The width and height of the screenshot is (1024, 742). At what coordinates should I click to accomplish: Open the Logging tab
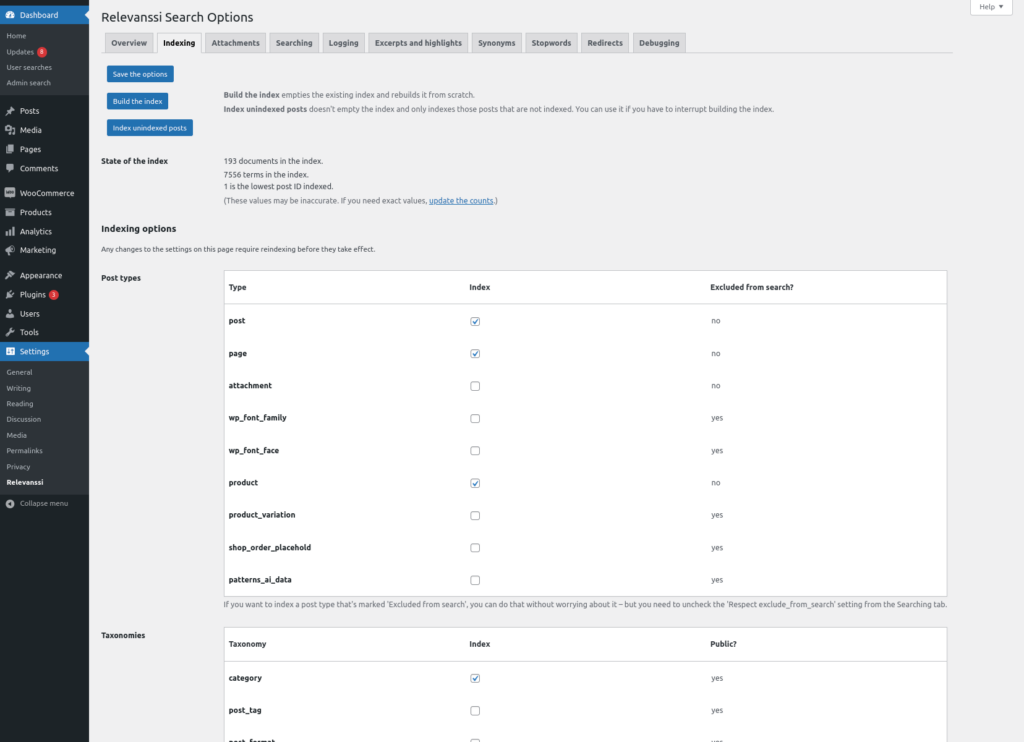click(344, 43)
